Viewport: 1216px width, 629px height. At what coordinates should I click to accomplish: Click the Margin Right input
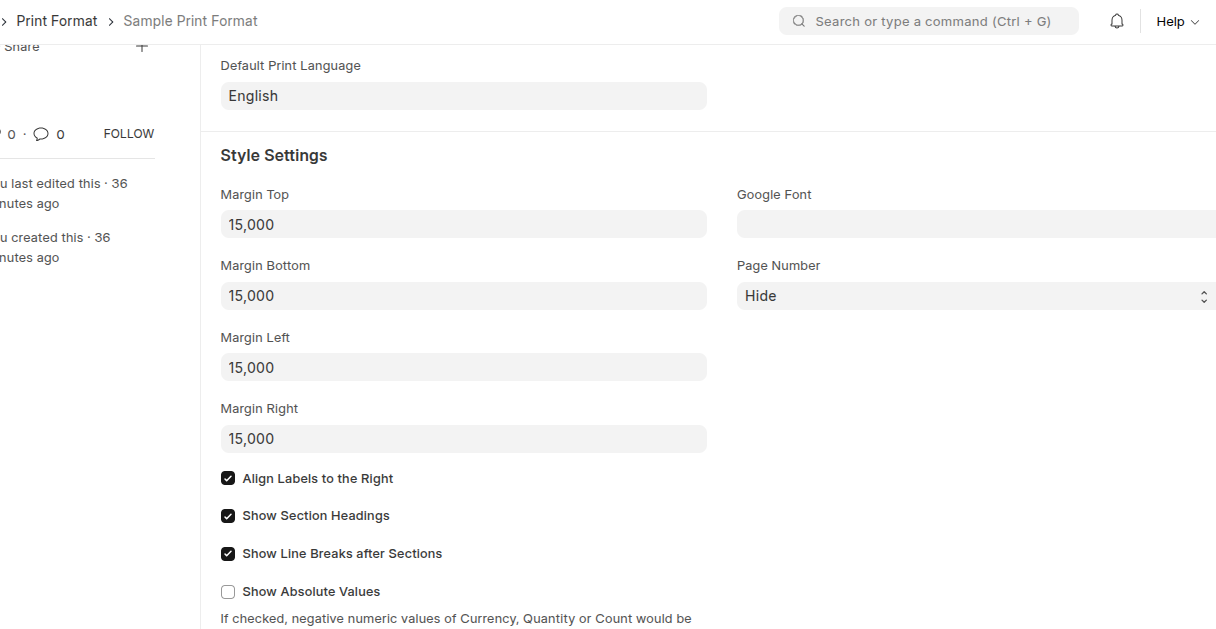tap(463, 439)
